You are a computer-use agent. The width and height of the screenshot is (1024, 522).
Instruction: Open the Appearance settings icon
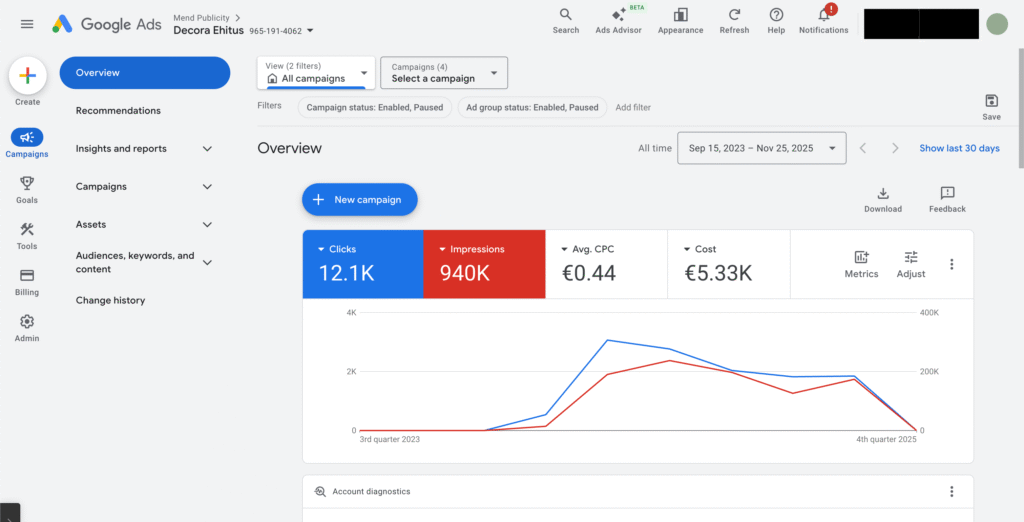click(680, 15)
